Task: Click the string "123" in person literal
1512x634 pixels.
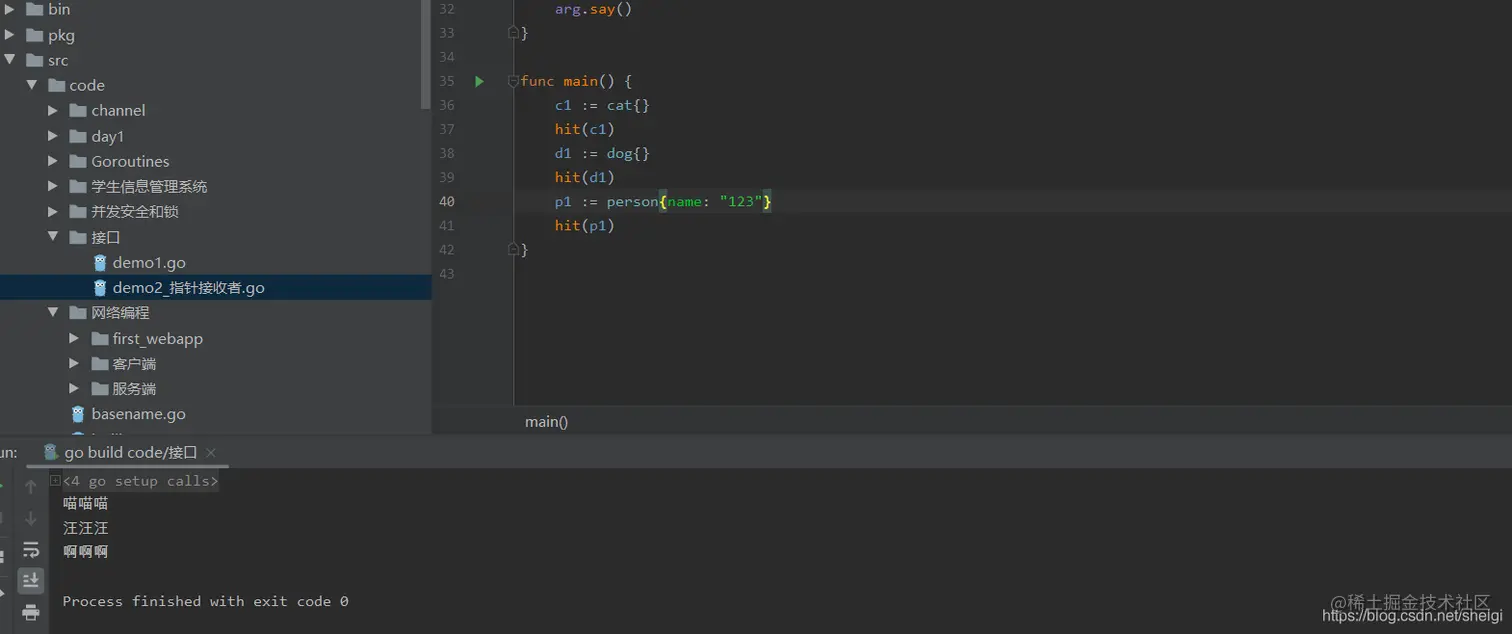Action: (x=741, y=202)
